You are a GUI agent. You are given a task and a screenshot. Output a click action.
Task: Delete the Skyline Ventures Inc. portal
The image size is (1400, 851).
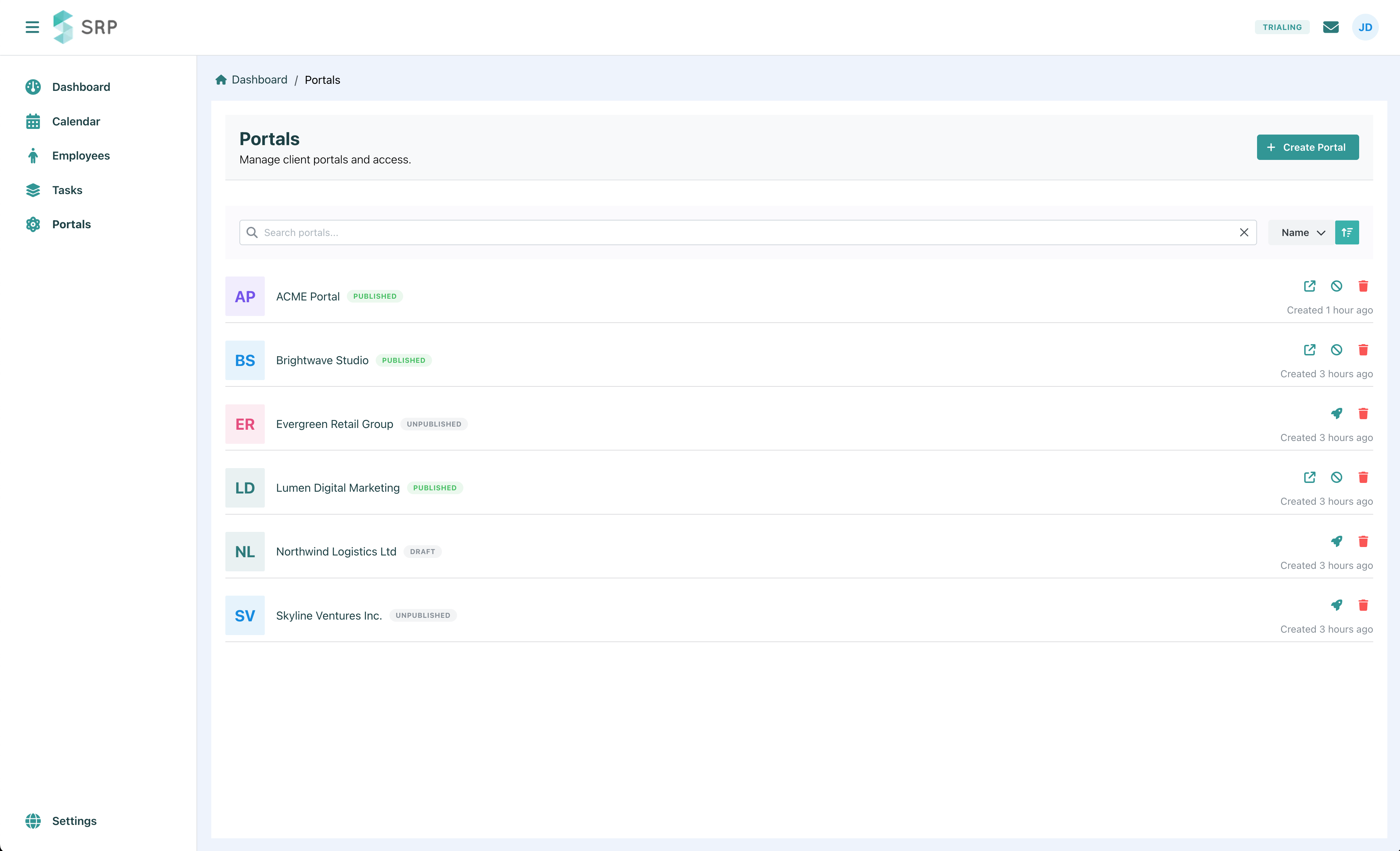pos(1363,605)
